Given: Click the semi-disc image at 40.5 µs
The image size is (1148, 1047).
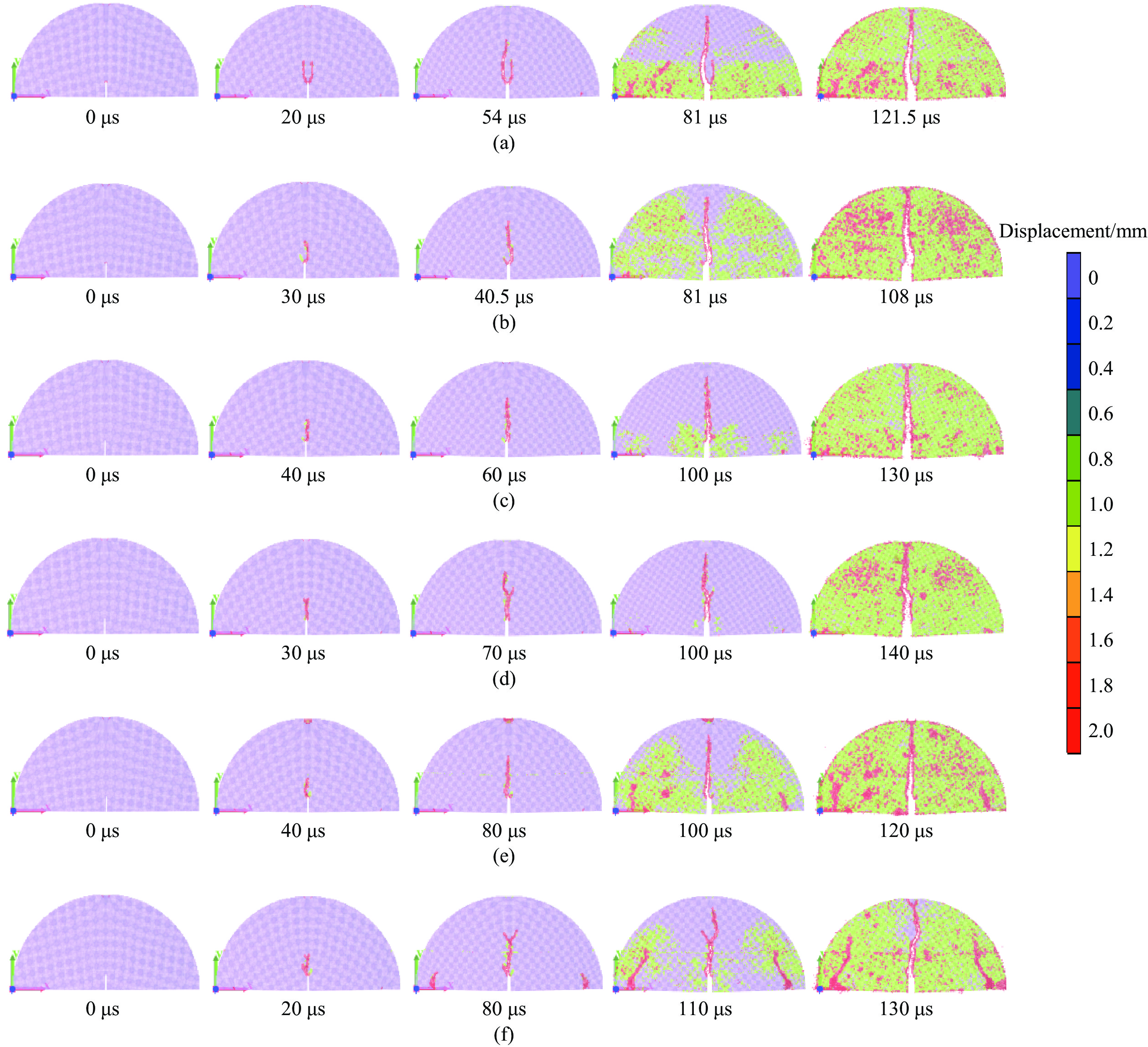Looking at the screenshot, I should [507, 231].
